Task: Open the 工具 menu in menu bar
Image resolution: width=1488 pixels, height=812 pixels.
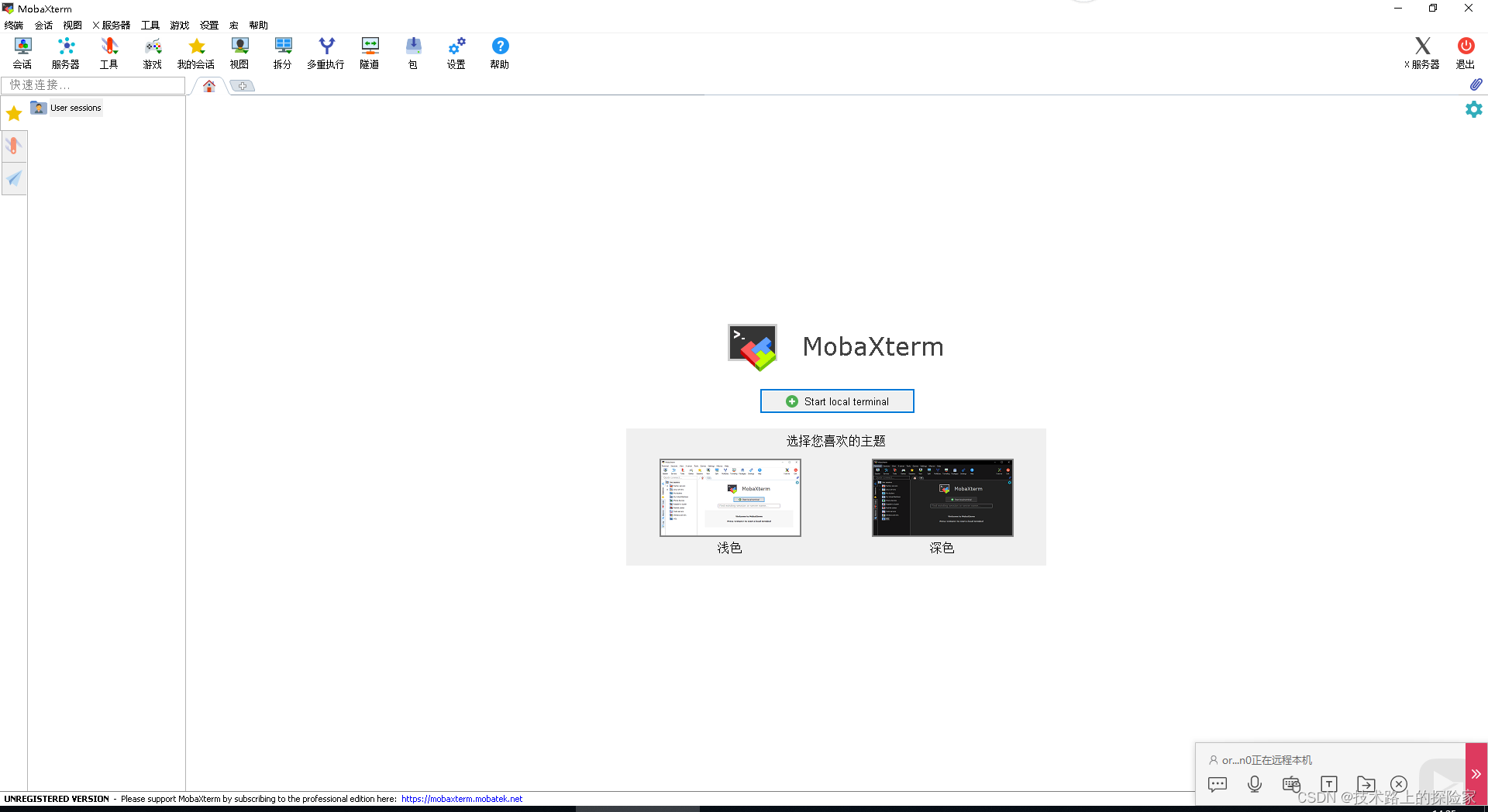Action: coord(150,26)
